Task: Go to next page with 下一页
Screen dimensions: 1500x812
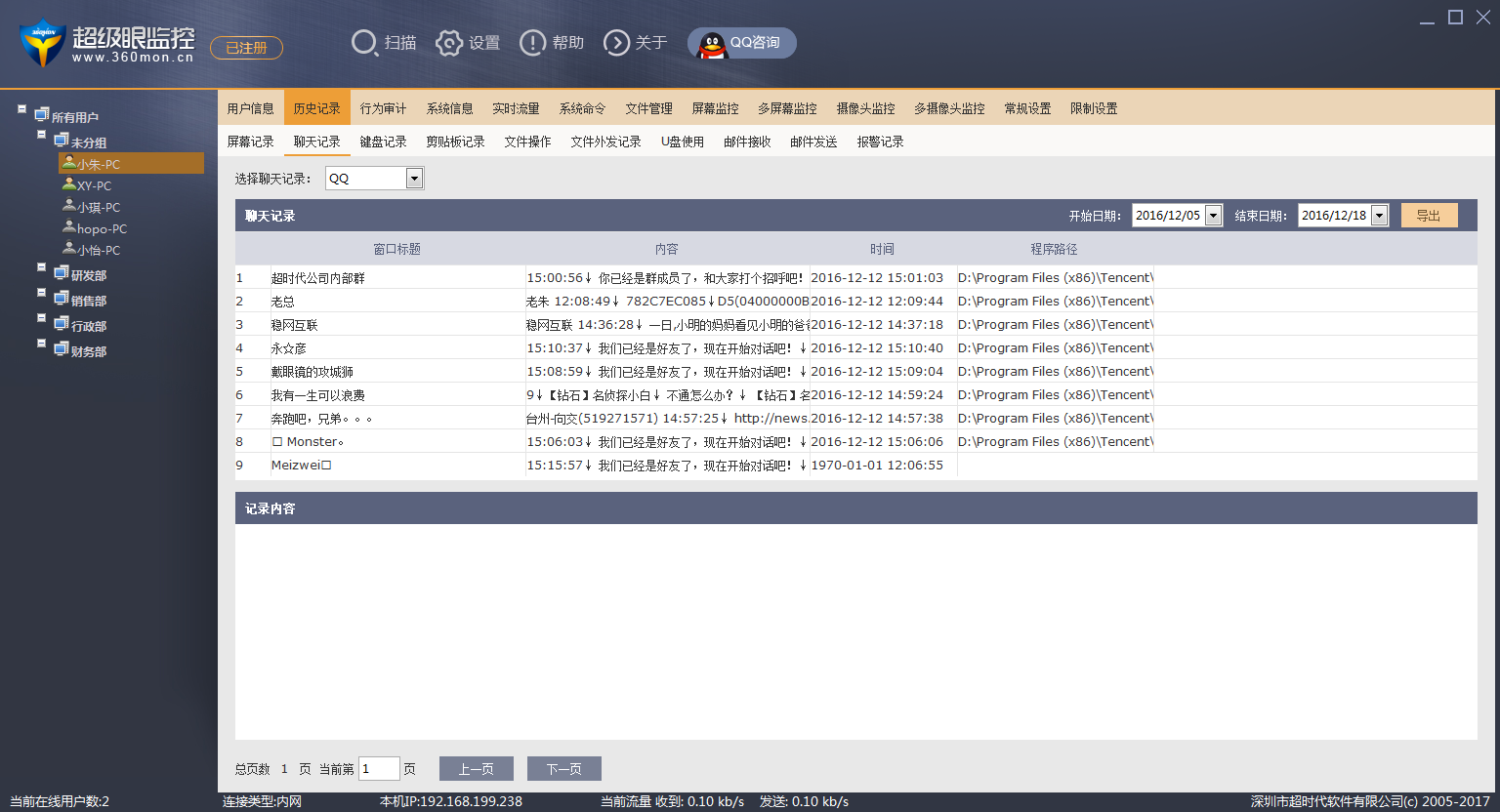Action: click(x=564, y=769)
